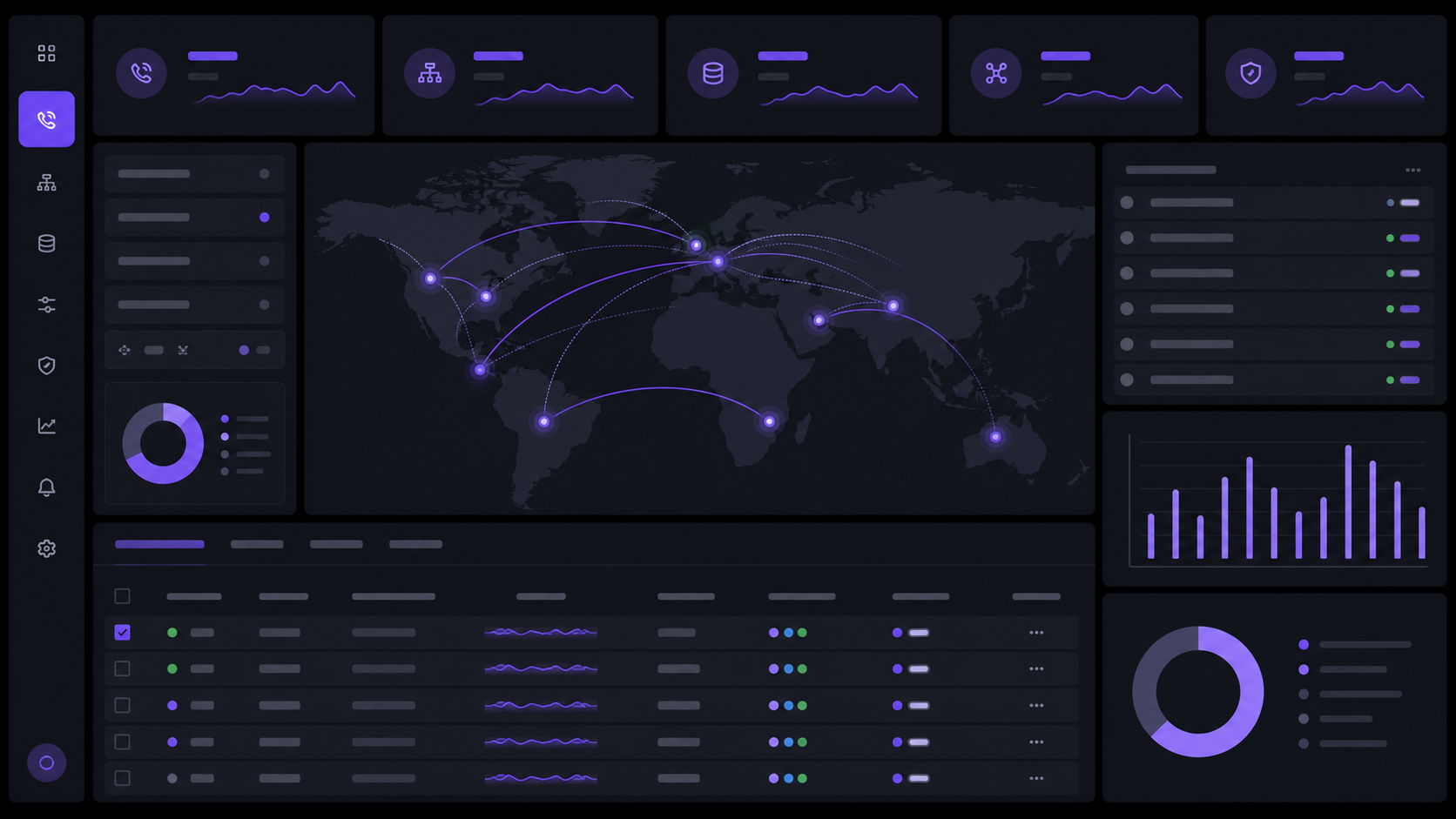The image size is (1456, 819).
Task: Check the checkbox in the second table row
Action: [123, 669]
